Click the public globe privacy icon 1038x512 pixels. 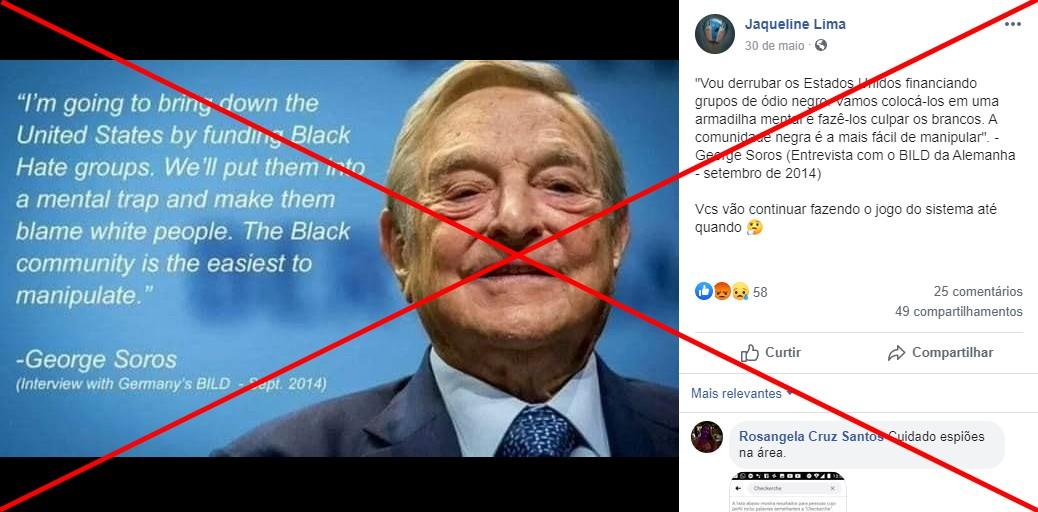pyautogui.click(x=821, y=46)
